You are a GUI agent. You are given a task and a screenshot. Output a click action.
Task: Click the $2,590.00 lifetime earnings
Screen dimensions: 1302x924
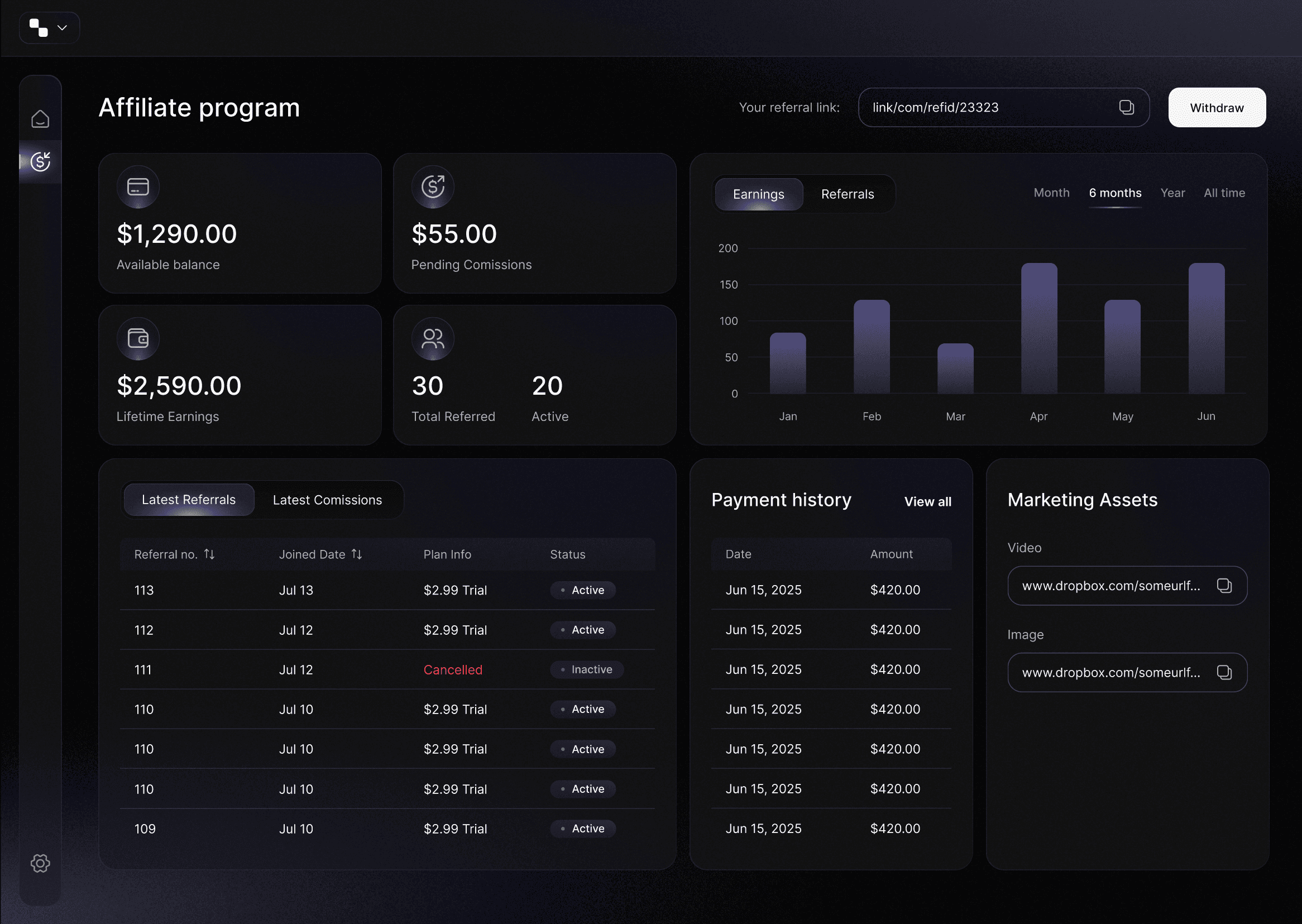click(x=179, y=386)
